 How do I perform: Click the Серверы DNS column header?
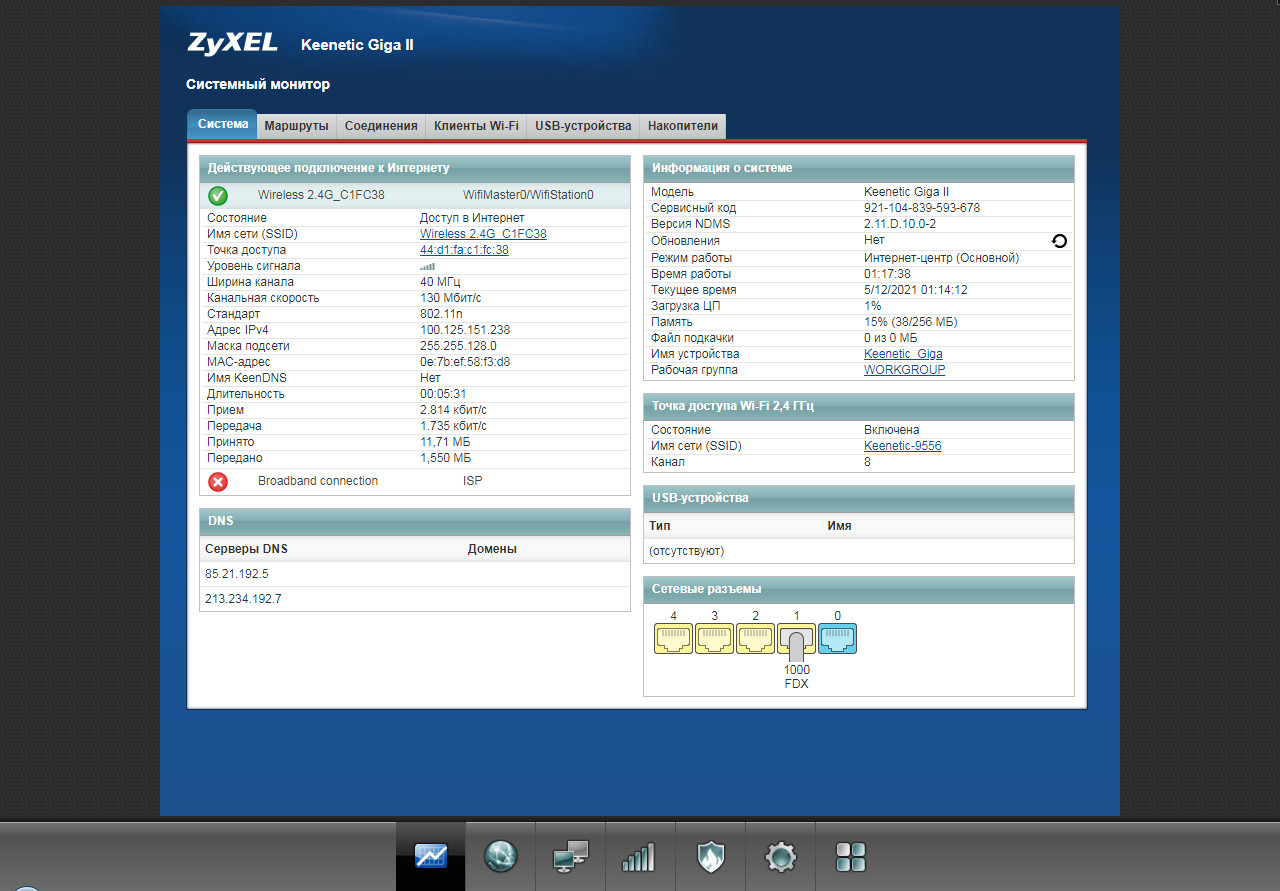246,549
